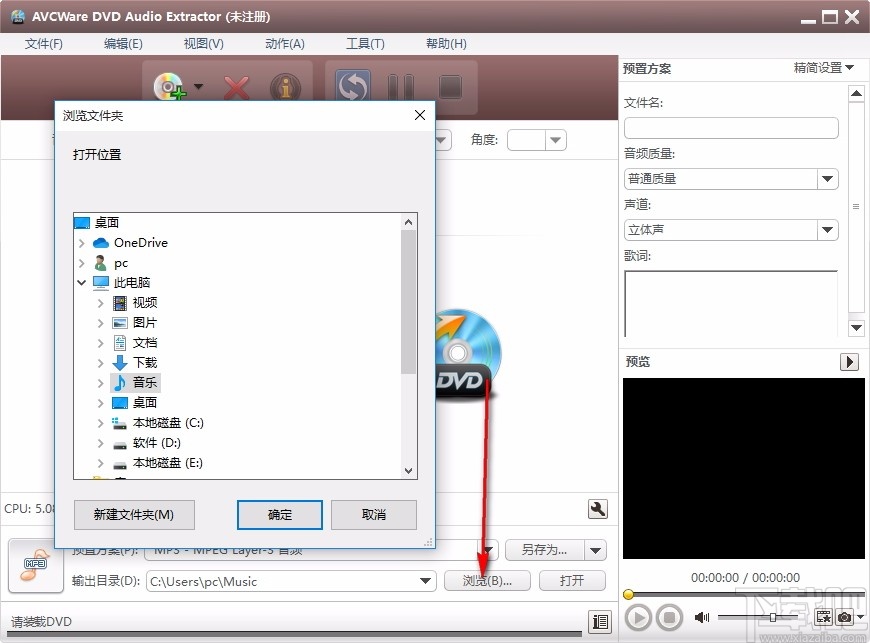Click the red X delete icon
870x643 pixels.
pyautogui.click(x=237, y=87)
